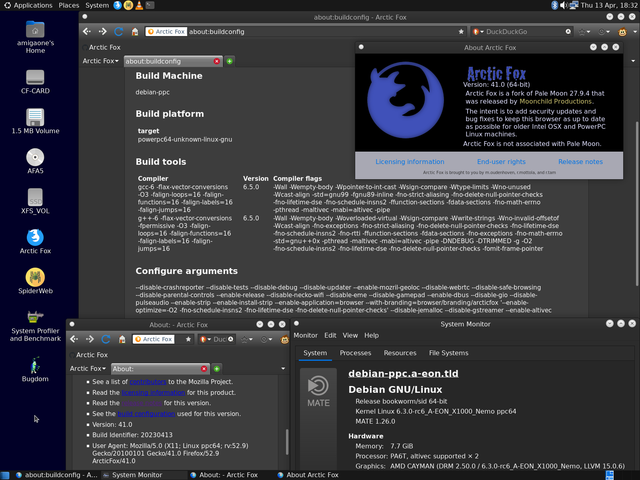Open the AFAS disc icon
This screenshot has width=640, height=480.
click(x=35, y=161)
